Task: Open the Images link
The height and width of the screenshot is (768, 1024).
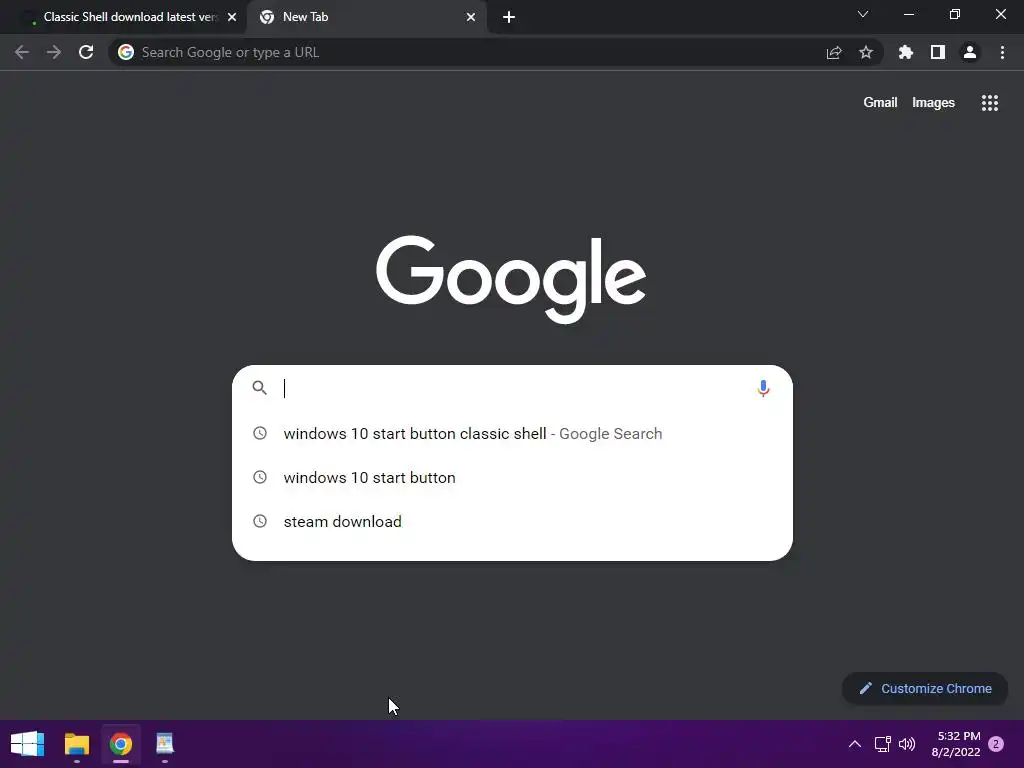Action: click(933, 103)
